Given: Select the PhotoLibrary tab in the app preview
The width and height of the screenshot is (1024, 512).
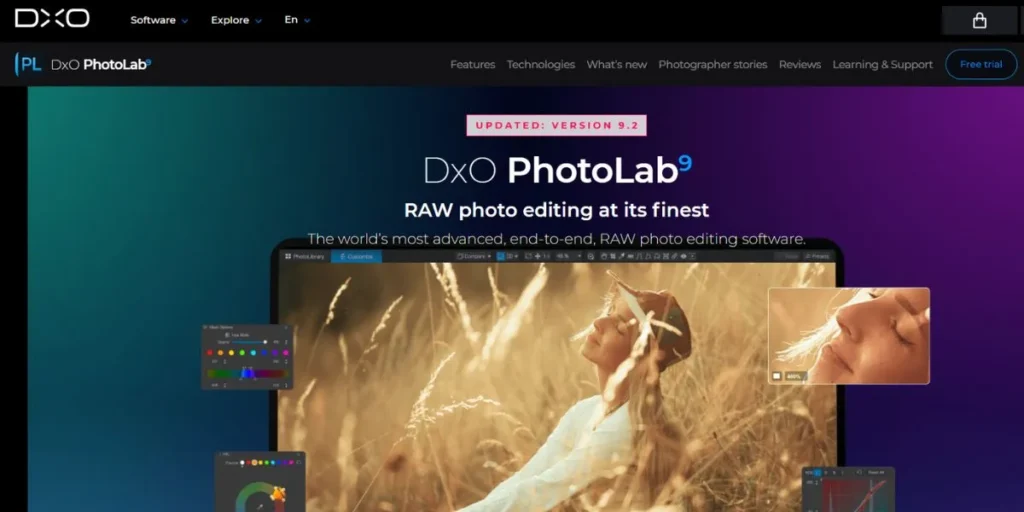Looking at the screenshot, I should (x=305, y=257).
